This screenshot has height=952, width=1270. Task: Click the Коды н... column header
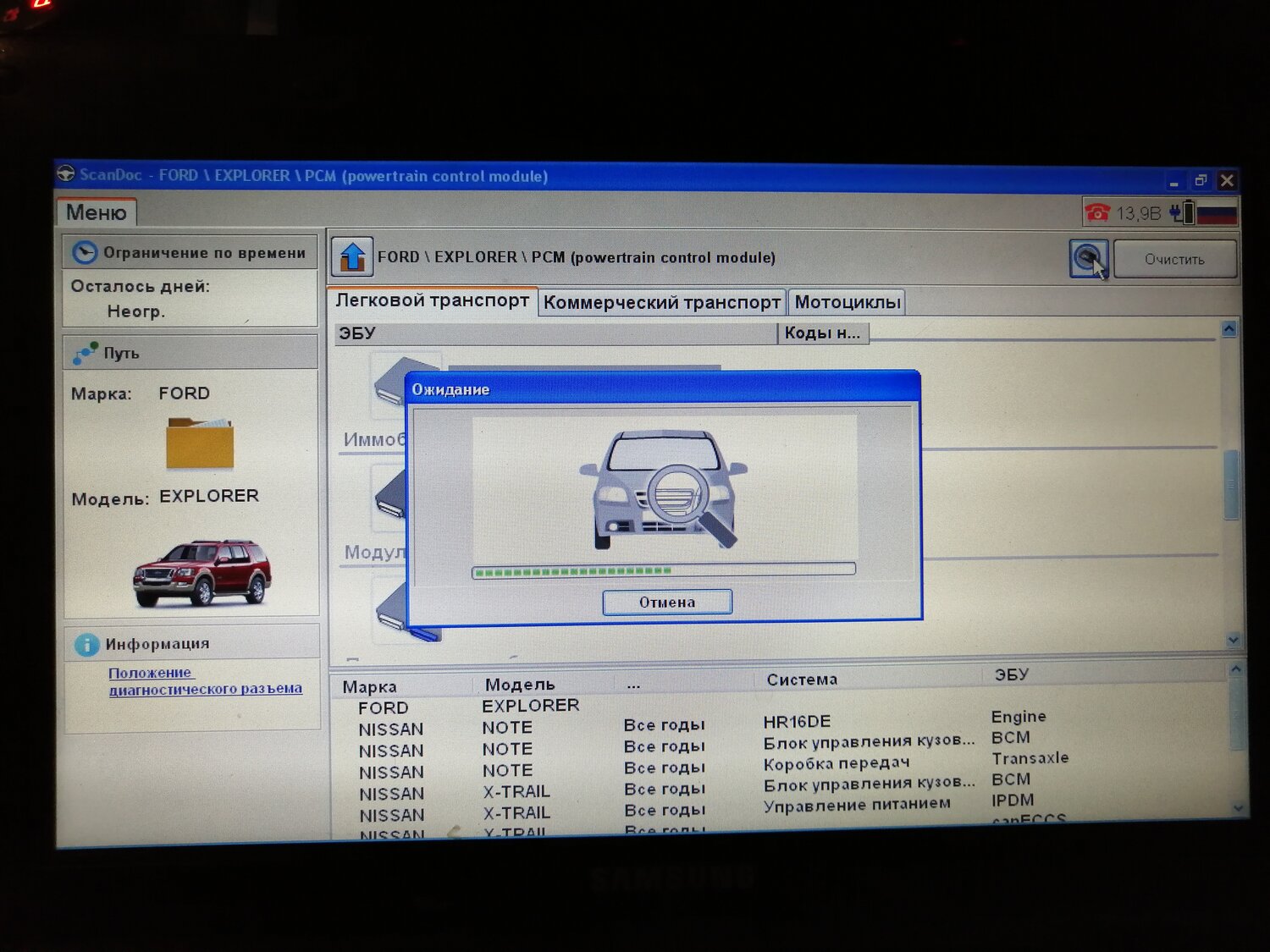[823, 333]
